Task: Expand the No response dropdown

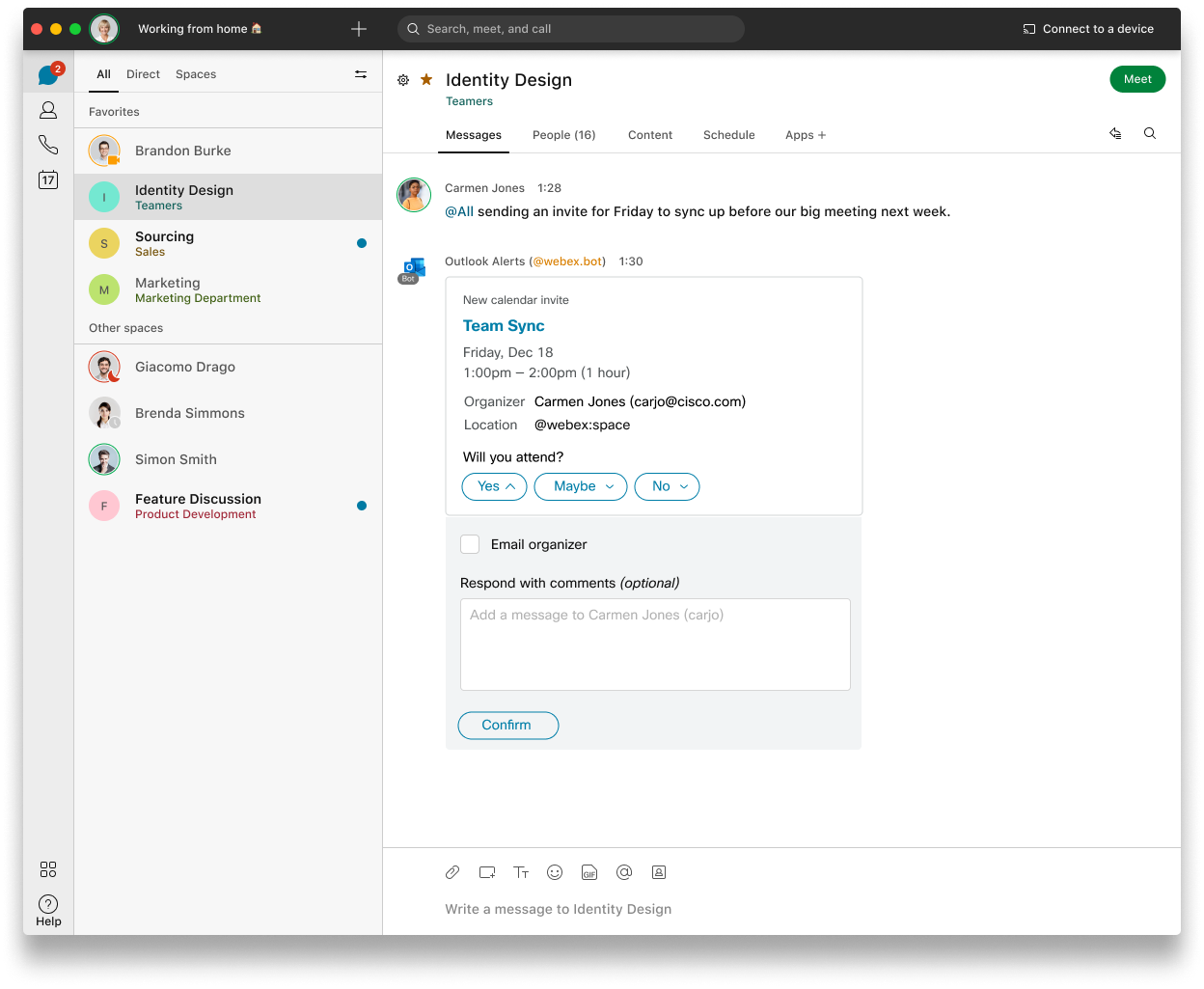Action: coord(667,486)
